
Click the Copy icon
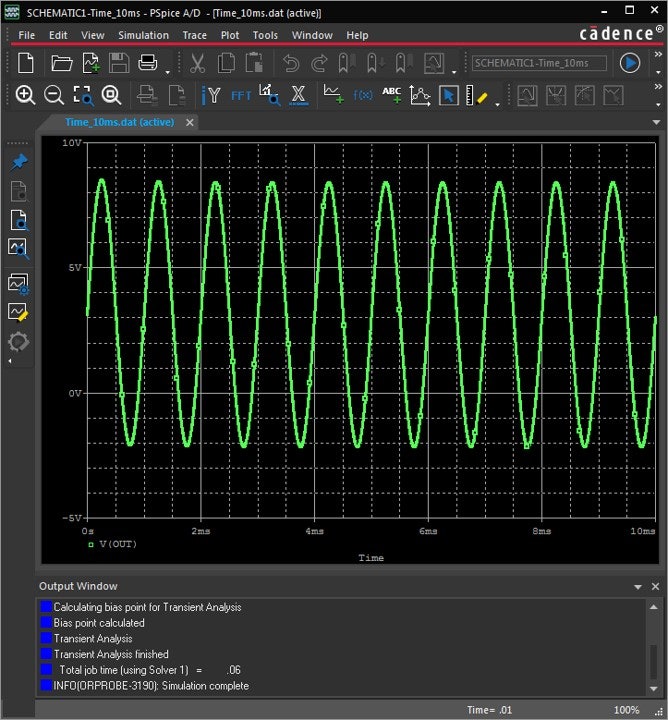pos(226,63)
